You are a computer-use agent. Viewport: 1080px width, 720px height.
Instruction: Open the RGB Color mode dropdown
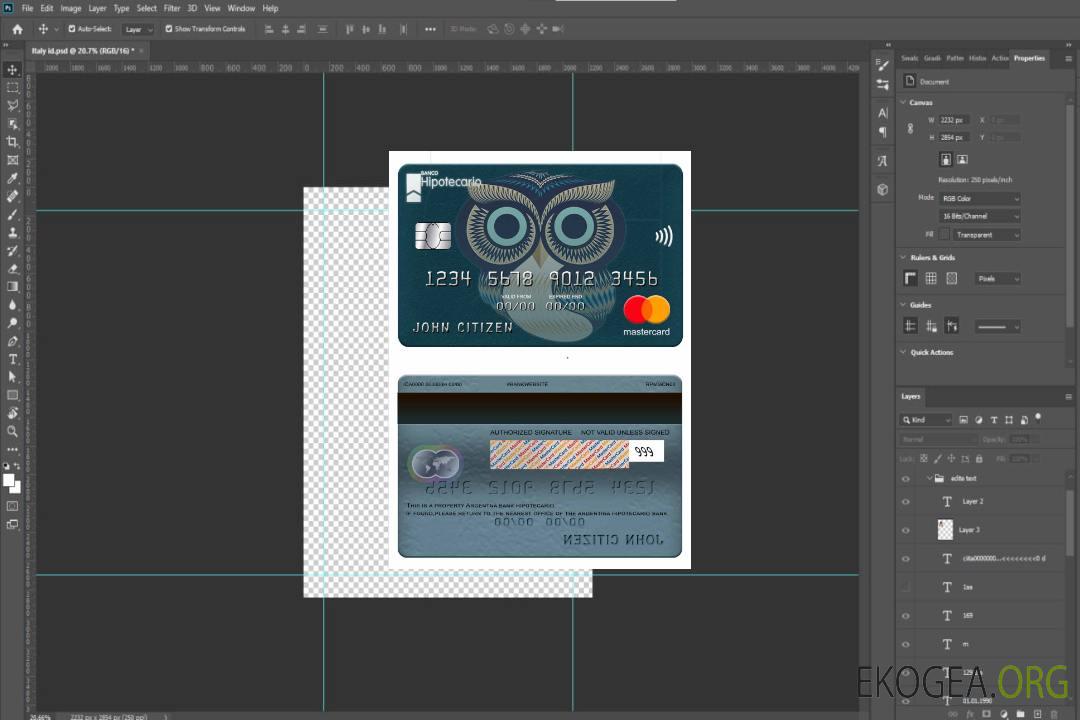[979, 198]
